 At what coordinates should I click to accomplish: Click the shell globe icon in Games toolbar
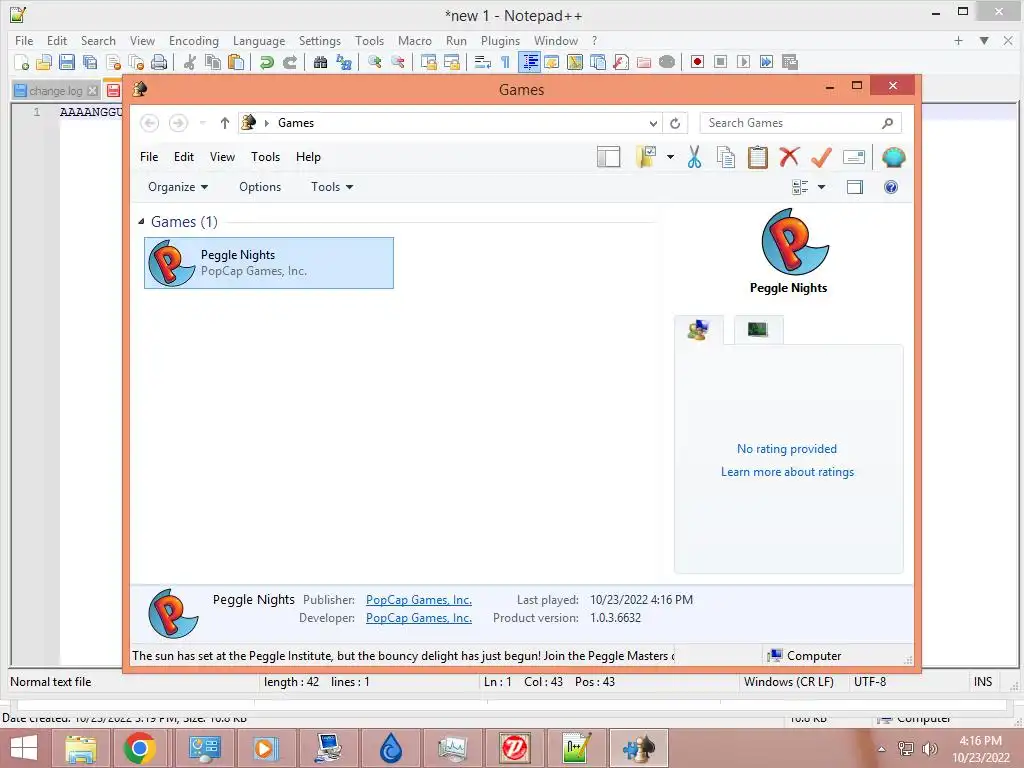893,157
